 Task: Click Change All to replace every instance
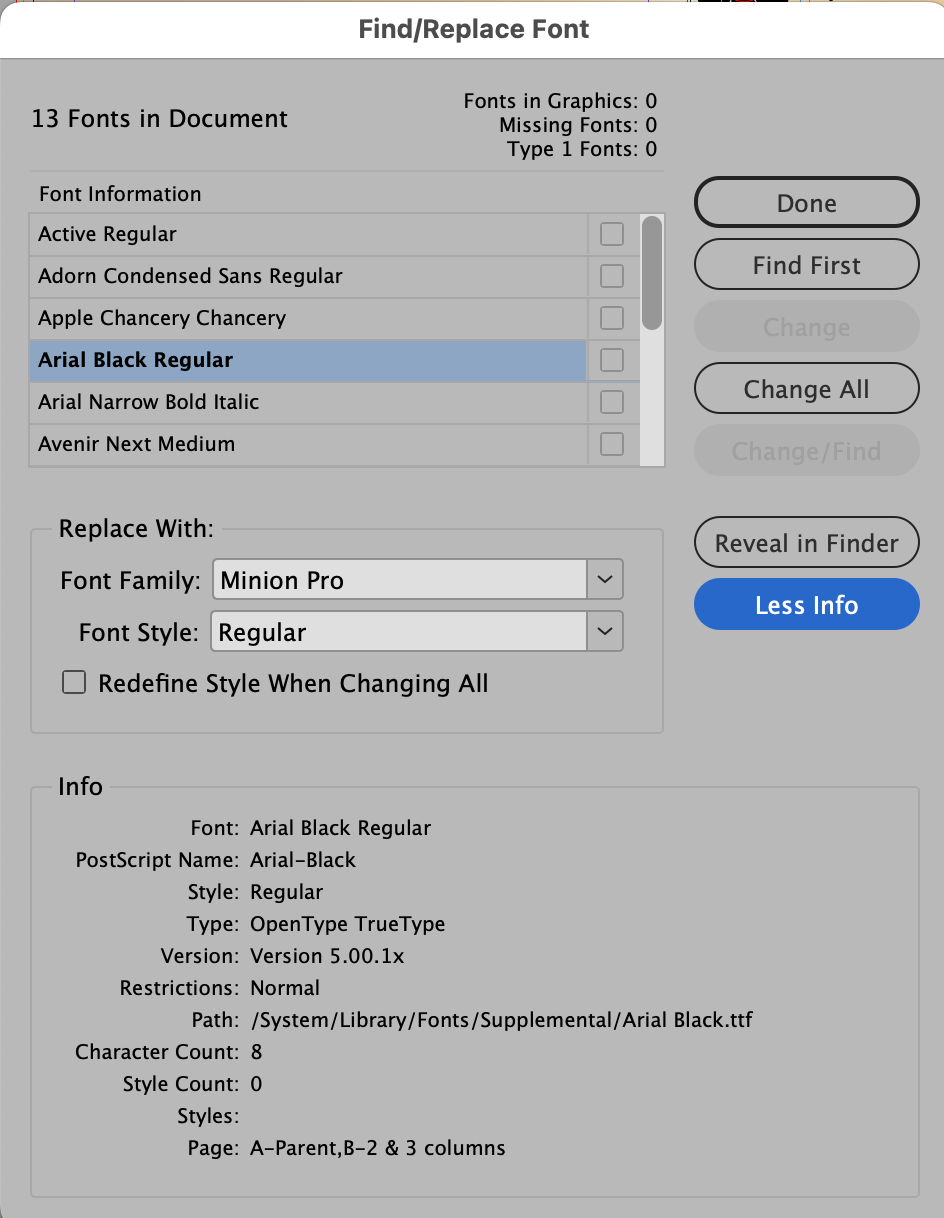click(806, 388)
